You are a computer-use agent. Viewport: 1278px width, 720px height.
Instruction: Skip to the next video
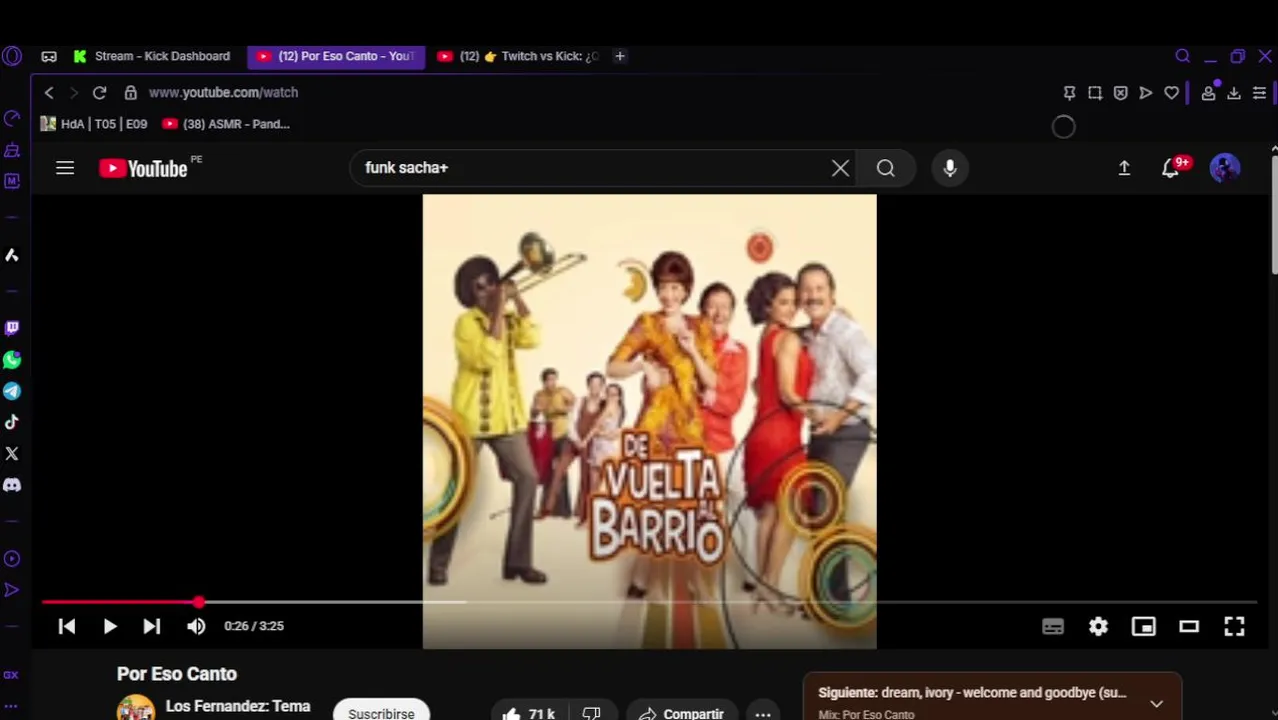(x=151, y=626)
